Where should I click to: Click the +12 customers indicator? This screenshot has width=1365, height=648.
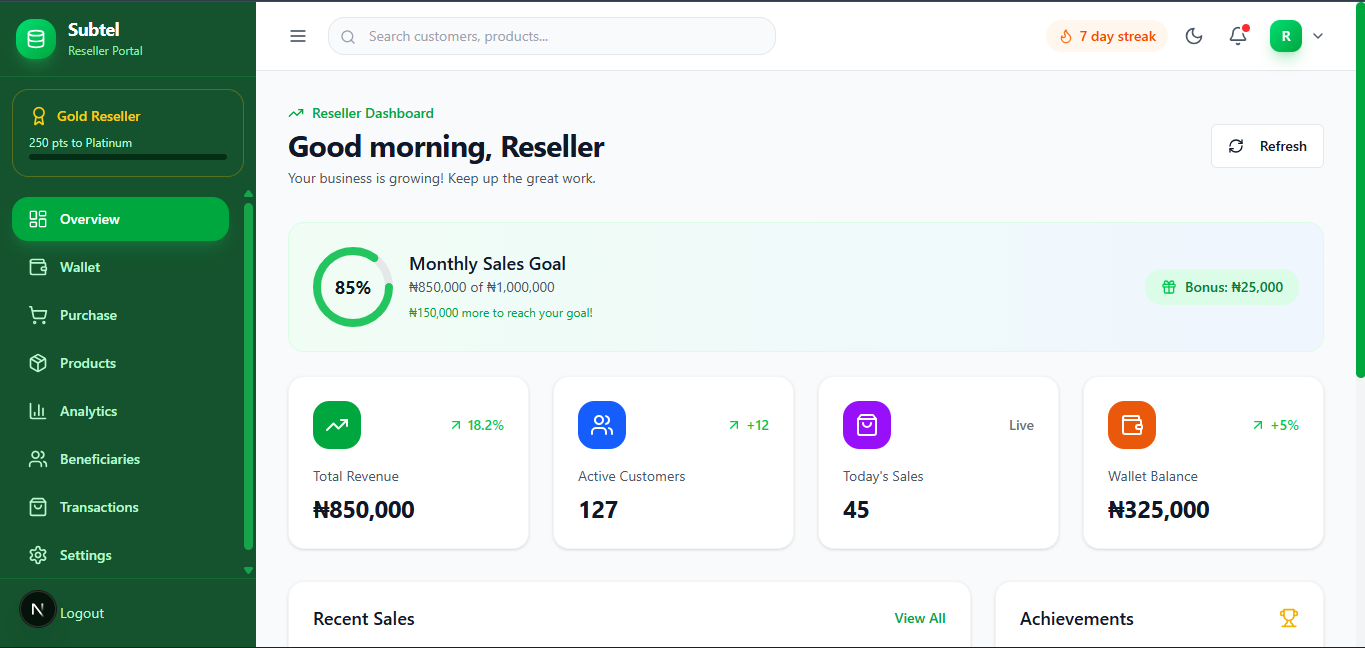(748, 425)
